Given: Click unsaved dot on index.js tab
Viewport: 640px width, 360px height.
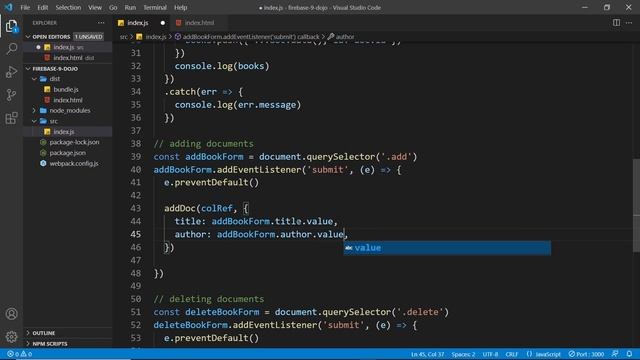Looking at the screenshot, I should pyautogui.click(x=163, y=23).
